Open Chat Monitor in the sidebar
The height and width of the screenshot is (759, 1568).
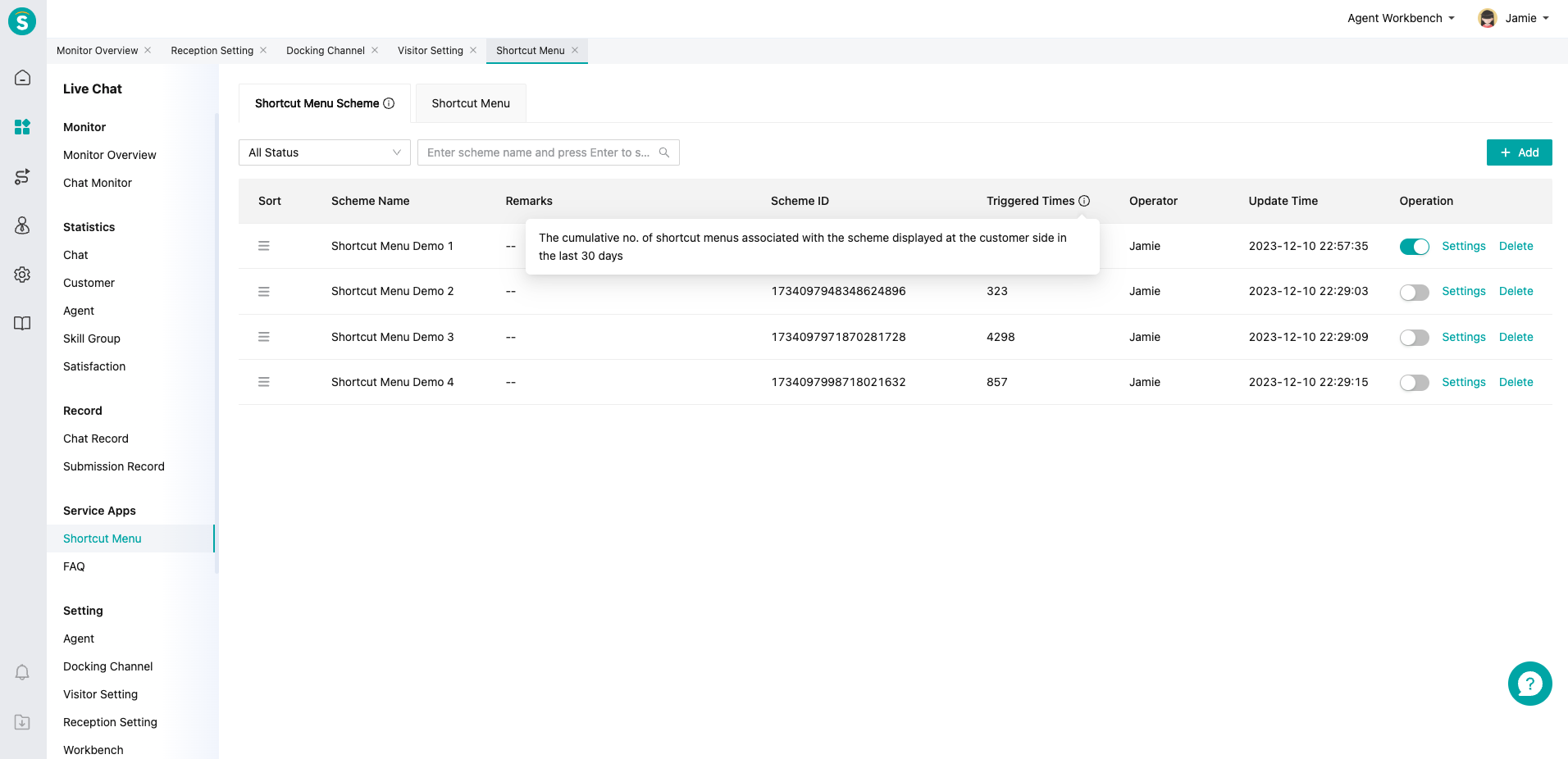pyautogui.click(x=98, y=183)
